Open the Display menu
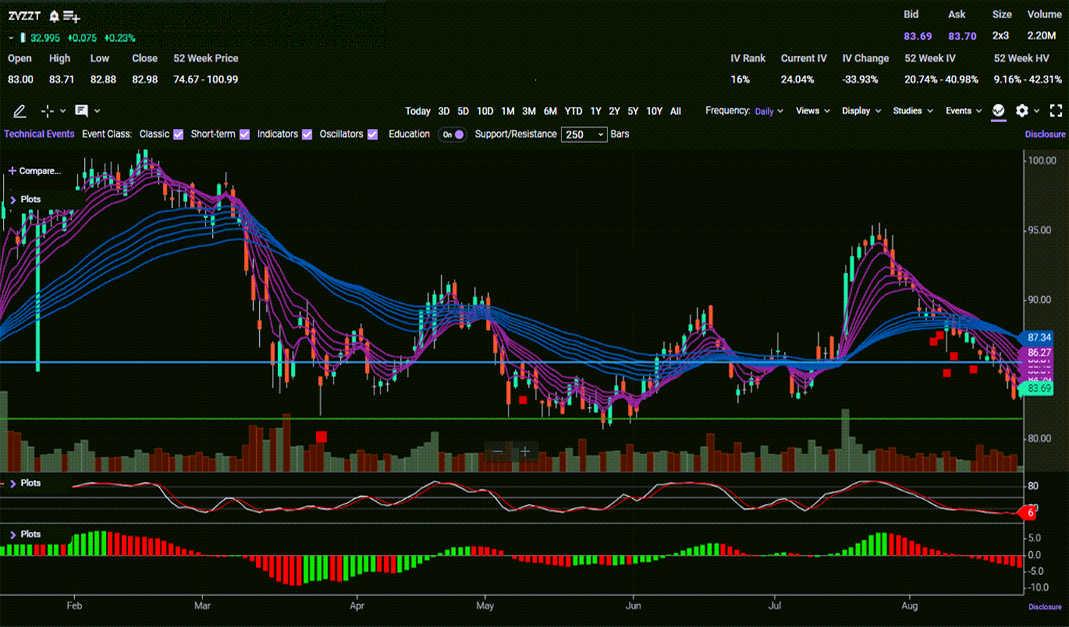The height and width of the screenshot is (627, 1069). point(861,111)
